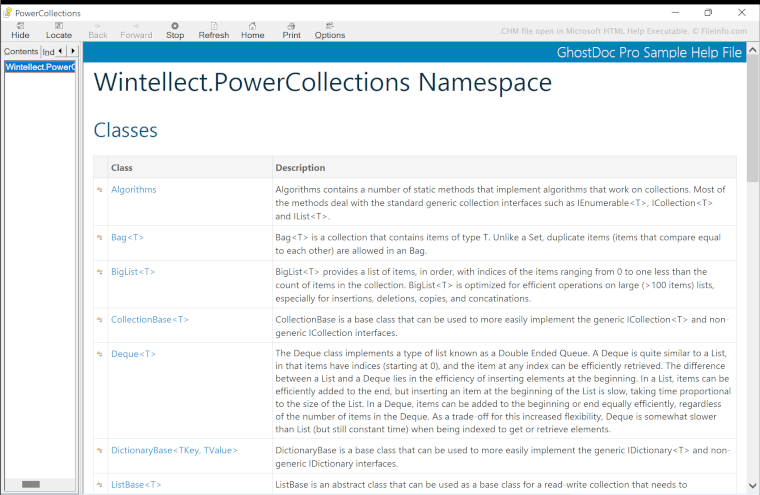This screenshot has width=760, height=495.
Task: Click the Deque class description paragraph
Action: pyautogui.click(x=503, y=391)
